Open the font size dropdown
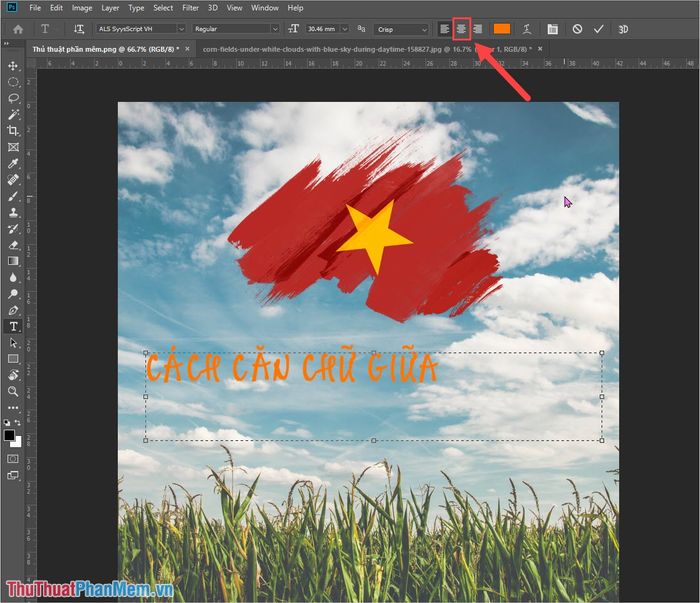 pos(345,29)
